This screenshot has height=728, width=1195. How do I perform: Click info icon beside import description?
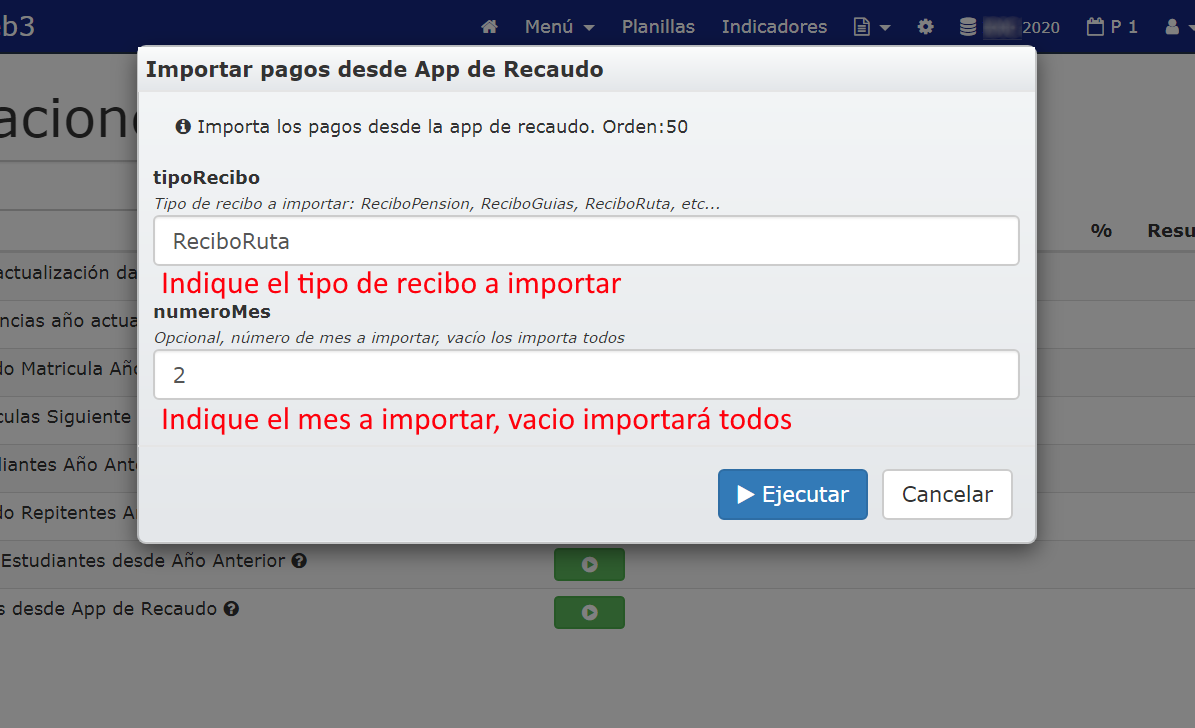[x=183, y=127]
